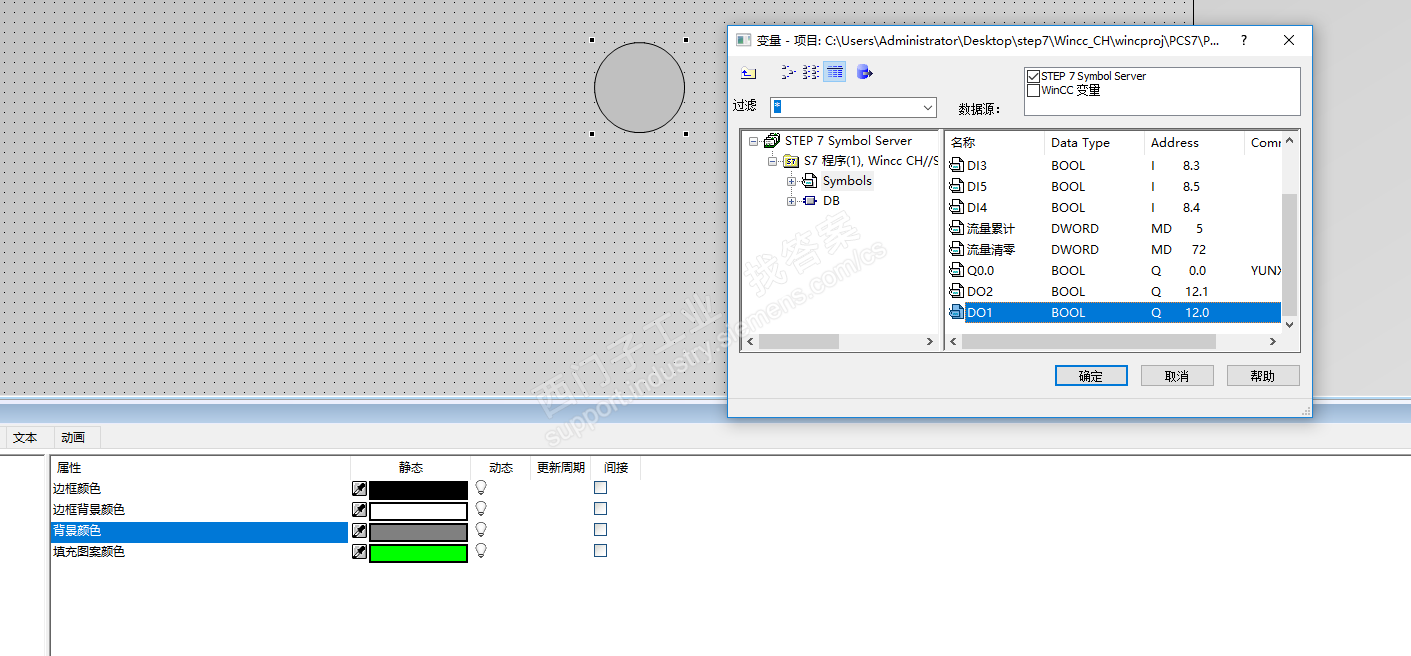
Task: Click into the 过滤 filter text field
Action: (845, 107)
